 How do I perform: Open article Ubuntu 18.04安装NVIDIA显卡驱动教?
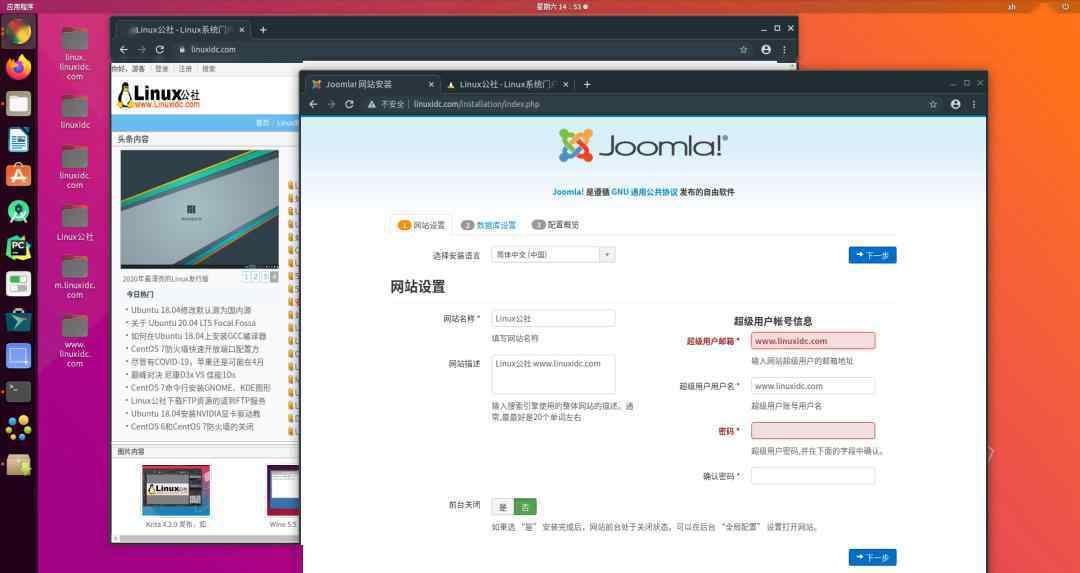(x=196, y=414)
